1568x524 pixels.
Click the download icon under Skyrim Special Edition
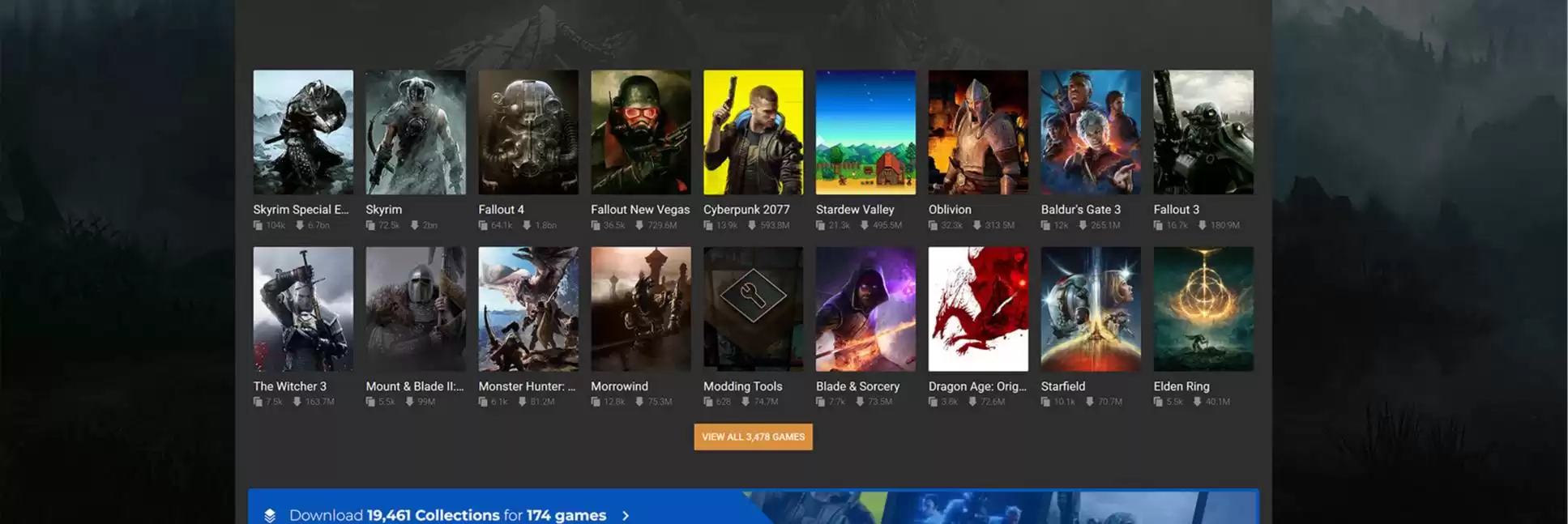(300, 225)
